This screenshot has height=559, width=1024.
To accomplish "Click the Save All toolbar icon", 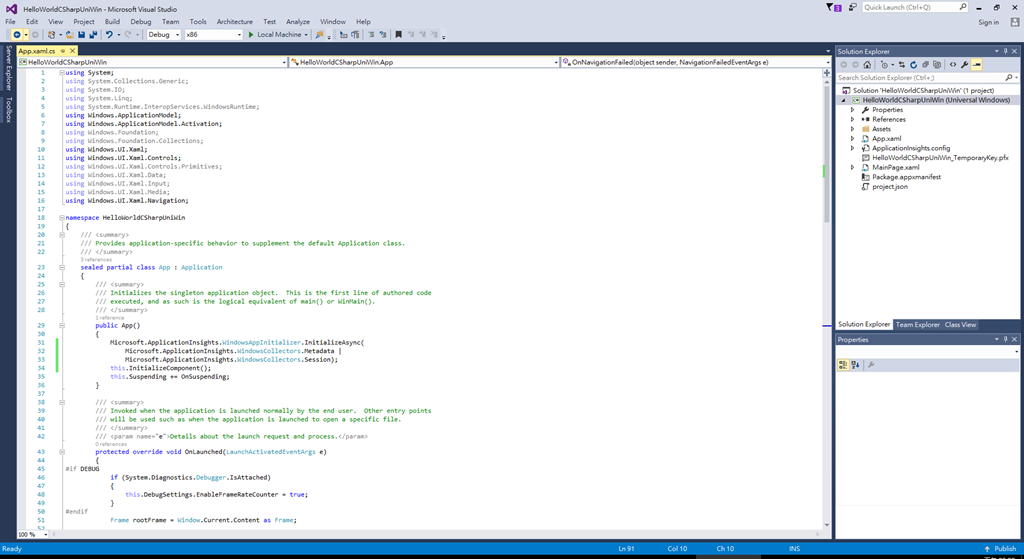I will click(93, 35).
